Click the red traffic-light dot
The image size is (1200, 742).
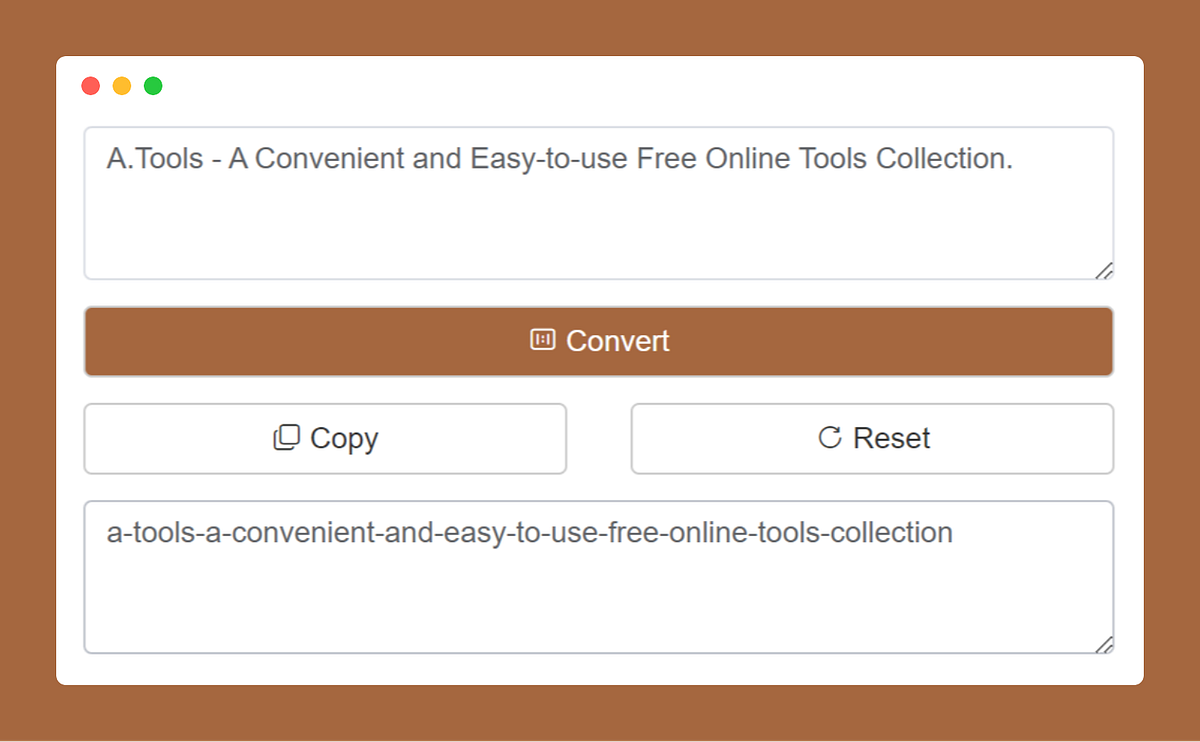pyautogui.click(x=90, y=86)
